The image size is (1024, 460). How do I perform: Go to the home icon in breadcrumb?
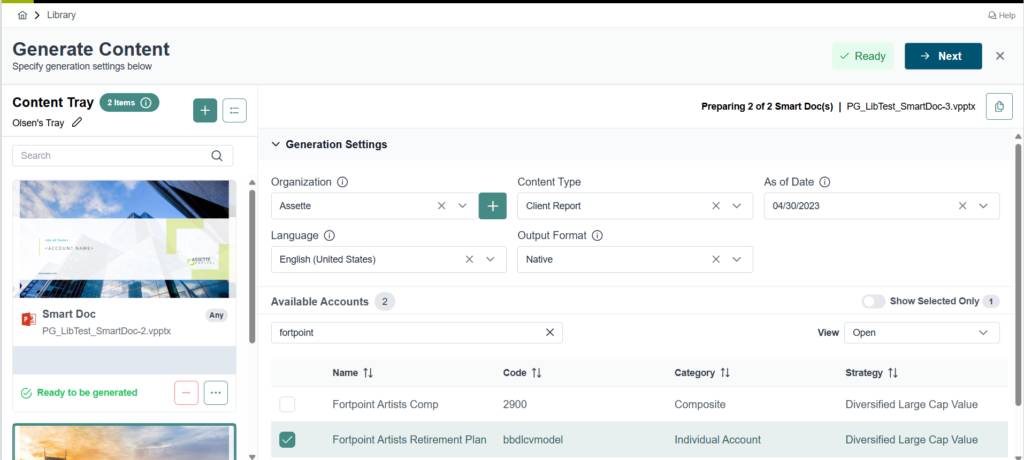pyautogui.click(x=22, y=15)
